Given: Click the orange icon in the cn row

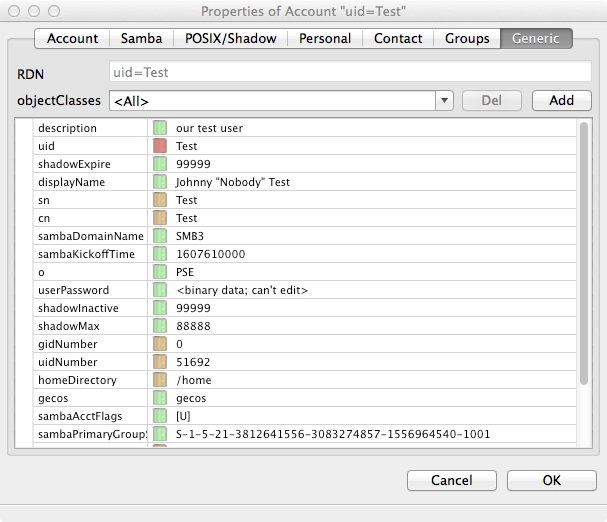Looking at the screenshot, I should 160,218.
